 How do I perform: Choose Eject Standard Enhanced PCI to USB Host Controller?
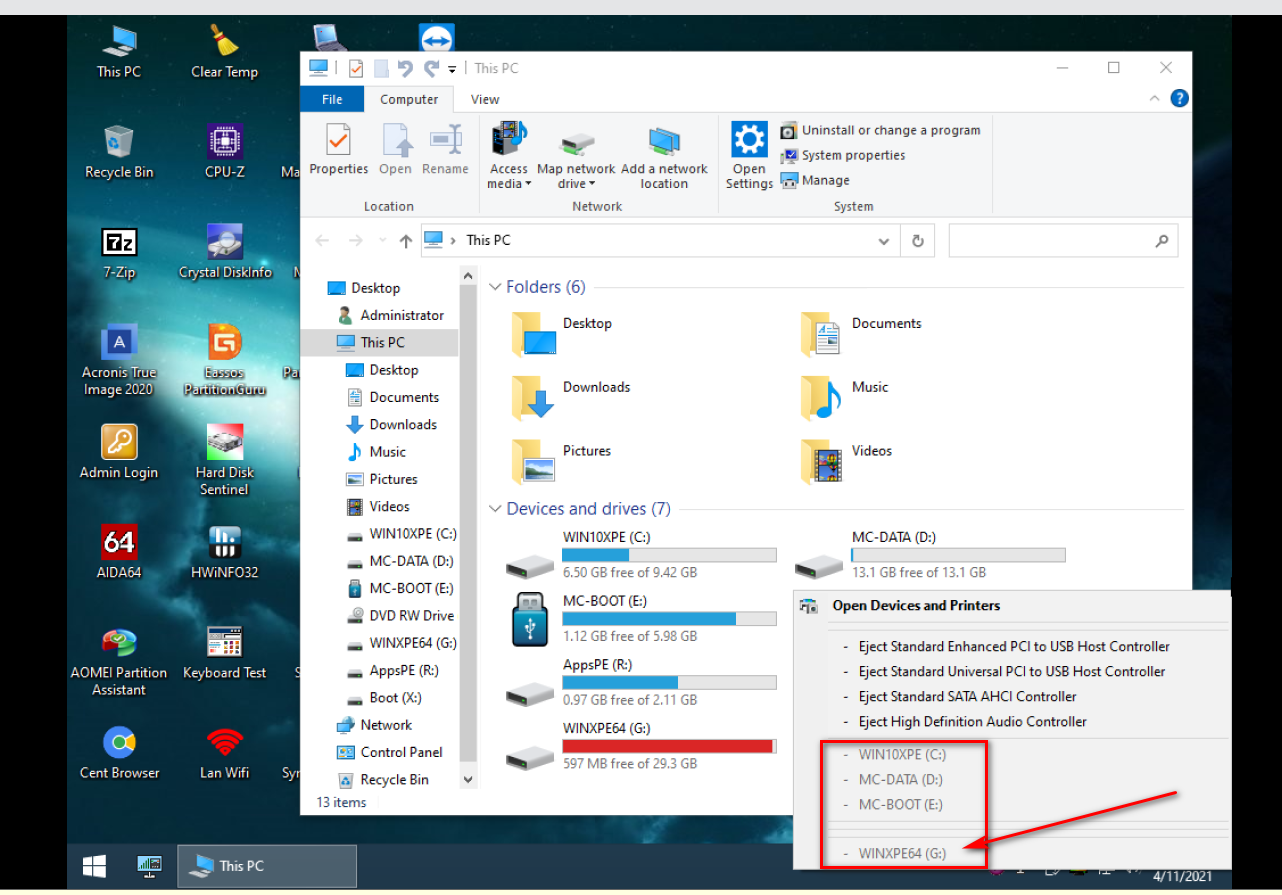[x=1014, y=646]
